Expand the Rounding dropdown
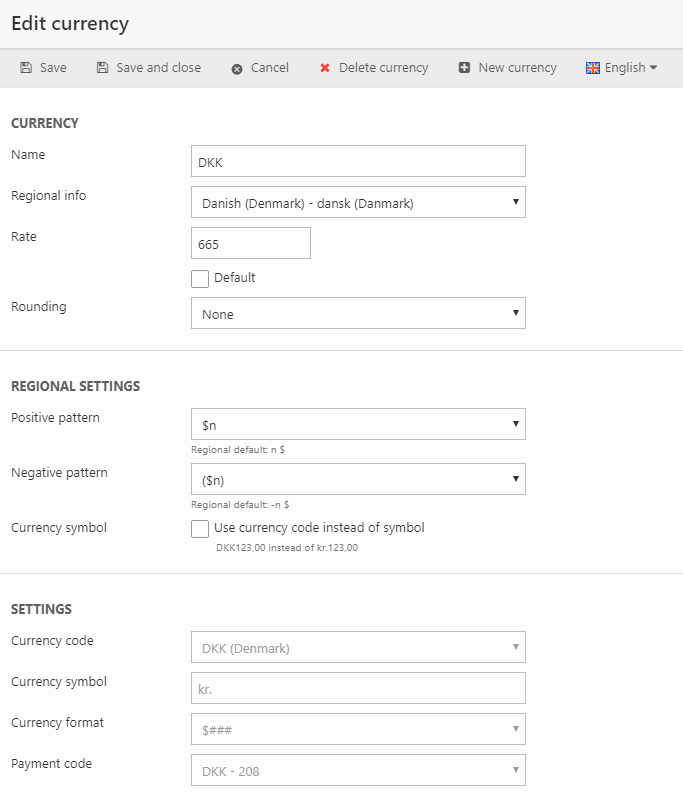Image resolution: width=683 pixels, height=806 pixels. coord(357,313)
